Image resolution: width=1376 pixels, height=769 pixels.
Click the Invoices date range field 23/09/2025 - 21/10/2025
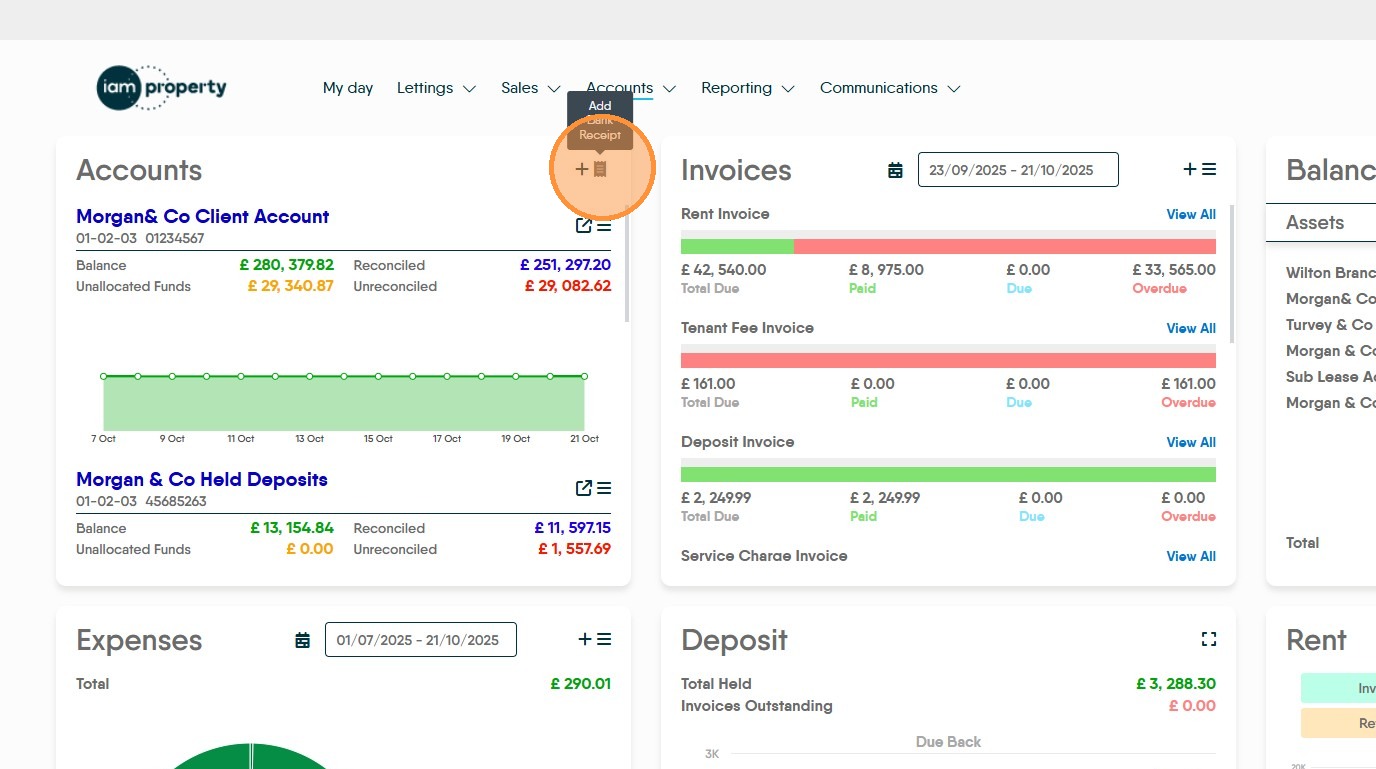pos(1018,170)
